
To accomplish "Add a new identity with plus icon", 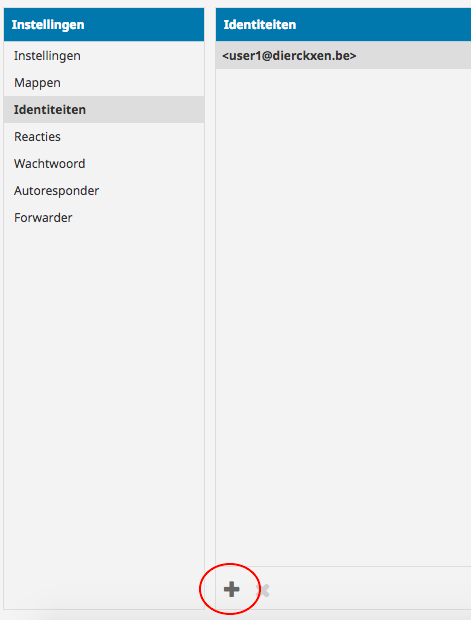I will [231, 589].
